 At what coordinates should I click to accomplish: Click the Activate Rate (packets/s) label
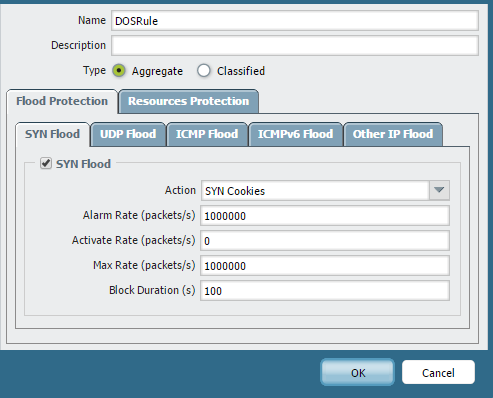pyautogui.click(x=133, y=240)
